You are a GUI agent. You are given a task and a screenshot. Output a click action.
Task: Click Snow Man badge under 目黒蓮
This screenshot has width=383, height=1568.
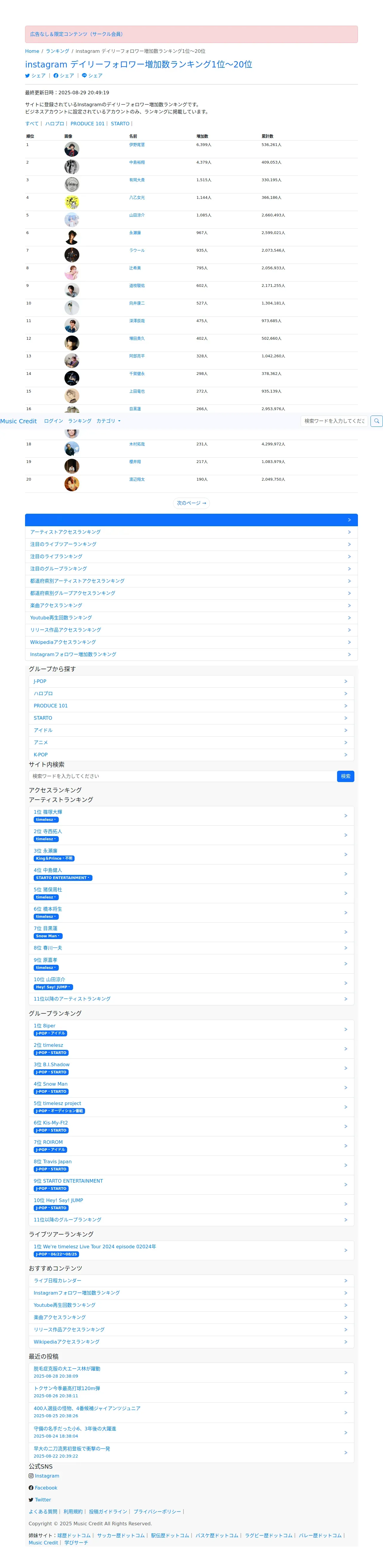[x=48, y=936]
